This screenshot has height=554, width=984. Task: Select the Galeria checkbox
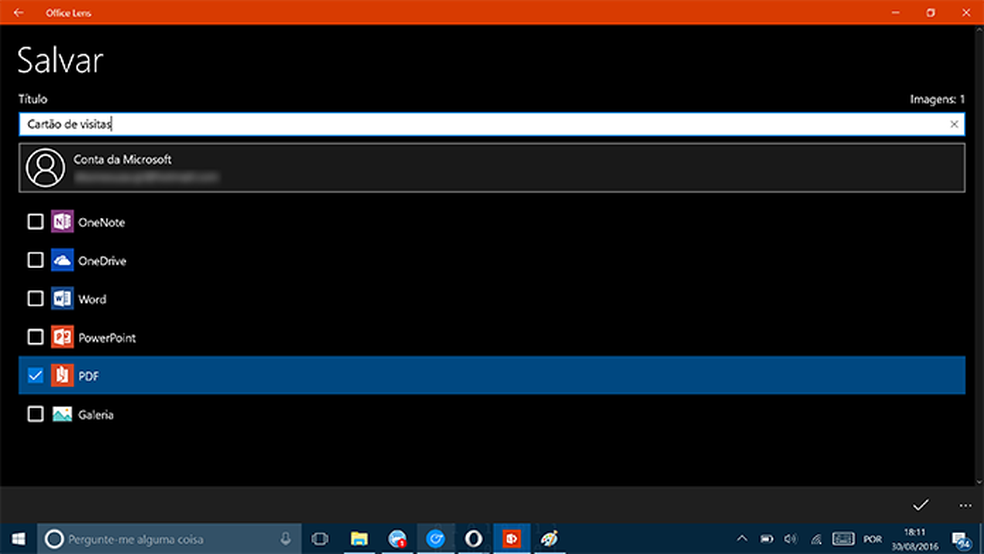pyautogui.click(x=35, y=414)
